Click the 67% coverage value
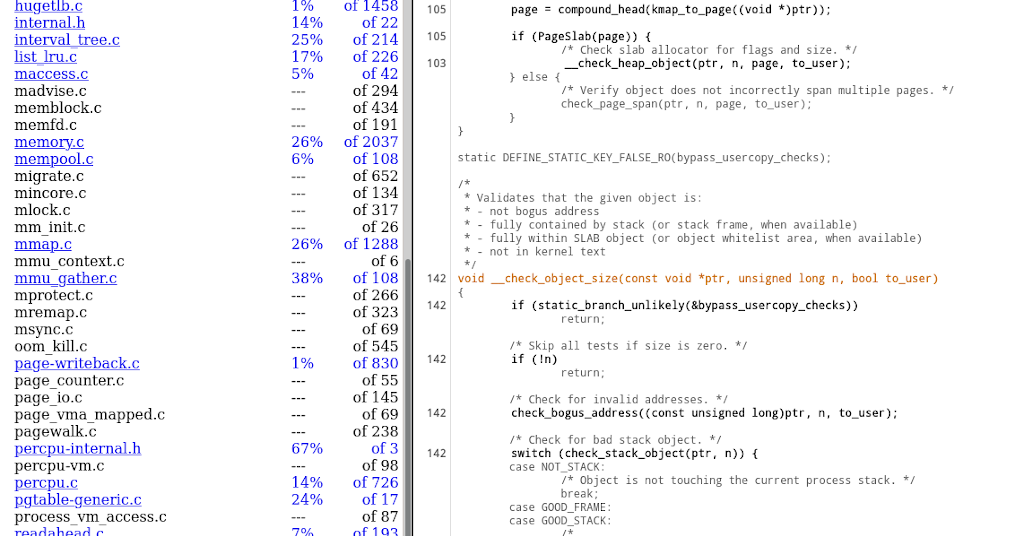 306,448
